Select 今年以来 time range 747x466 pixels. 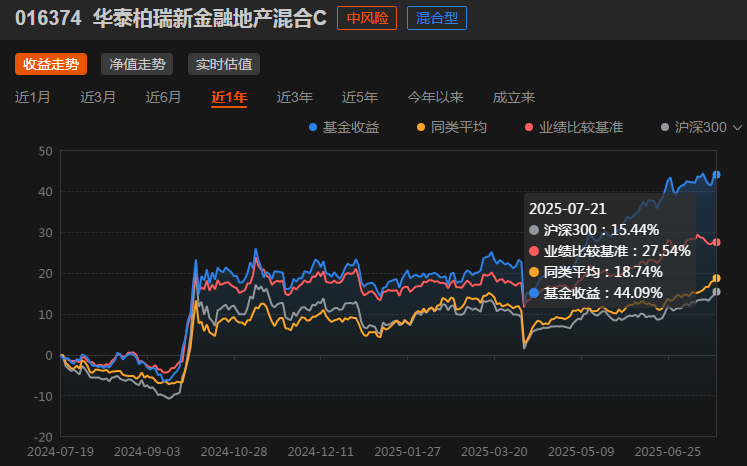tap(435, 97)
